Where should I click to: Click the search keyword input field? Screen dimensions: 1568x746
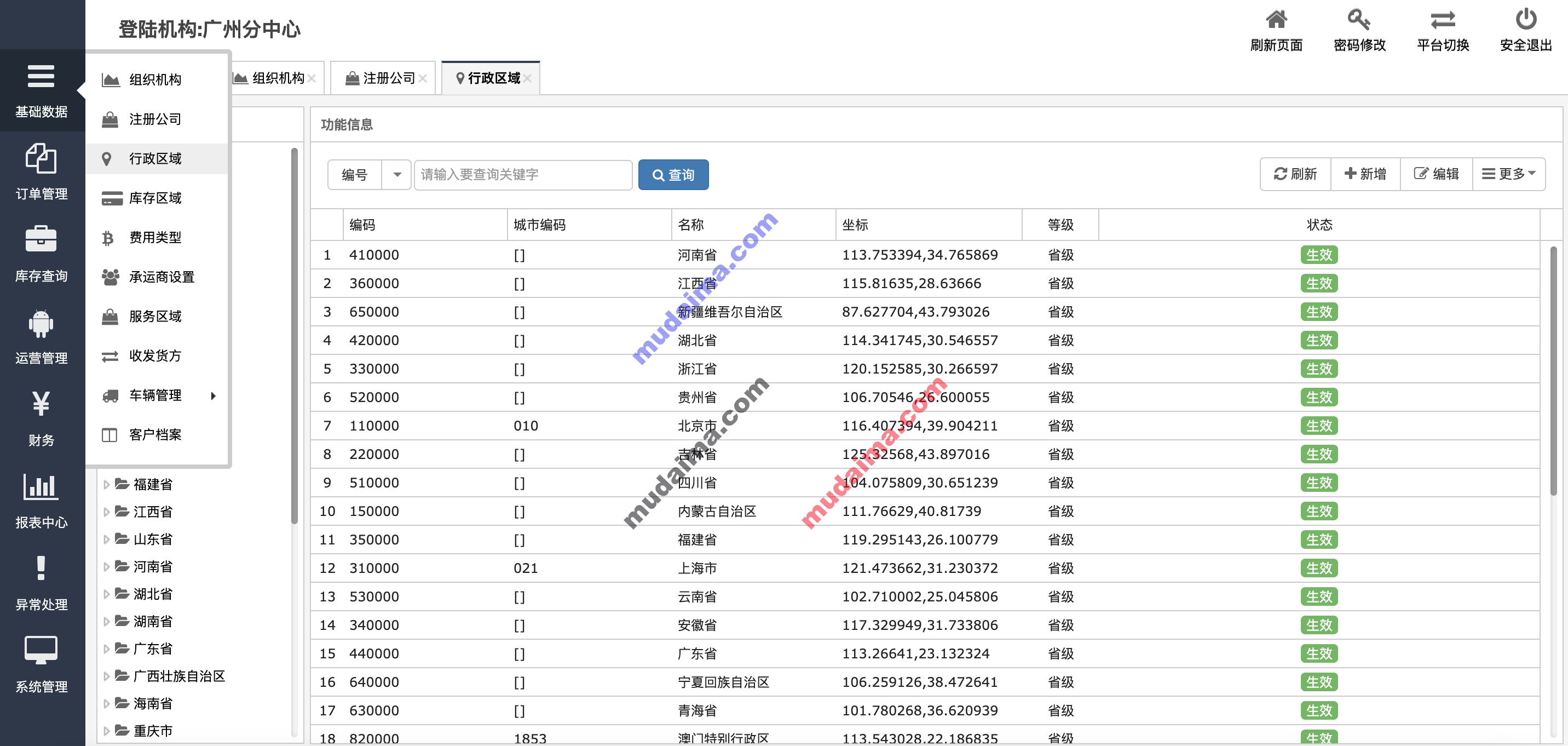tap(523, 175)
